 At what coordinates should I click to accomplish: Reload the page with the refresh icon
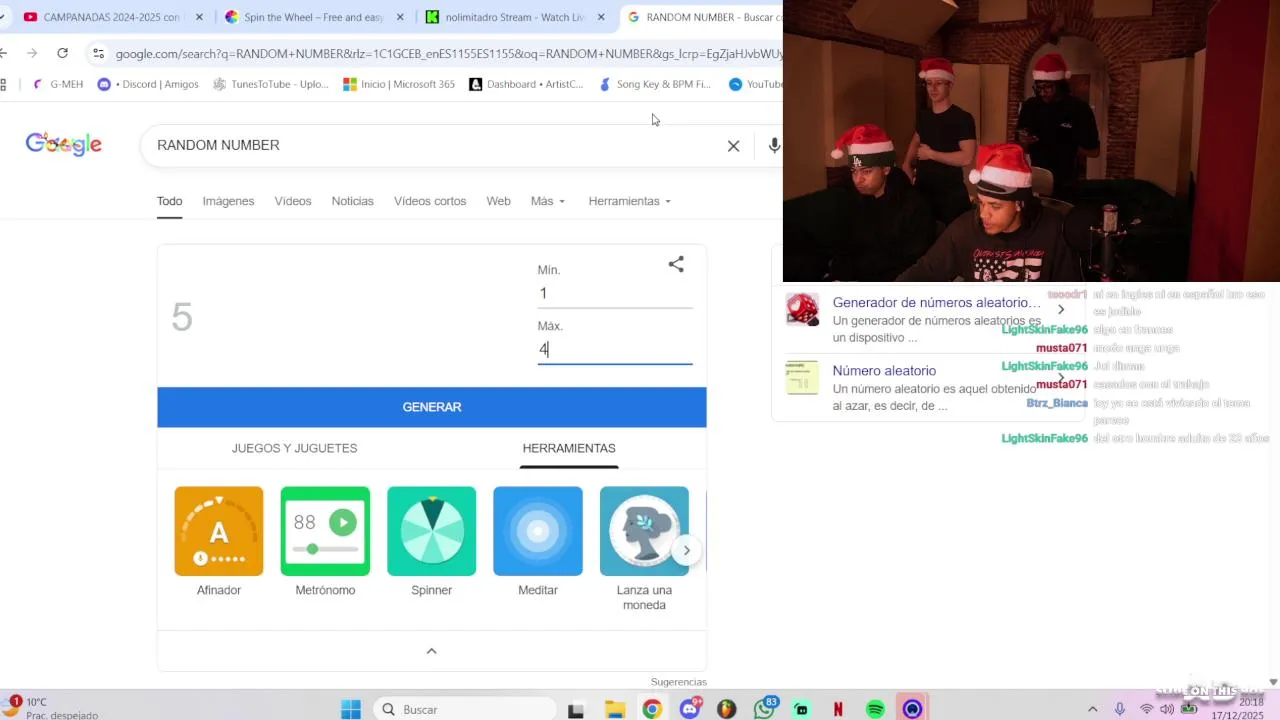click(62, 53)
